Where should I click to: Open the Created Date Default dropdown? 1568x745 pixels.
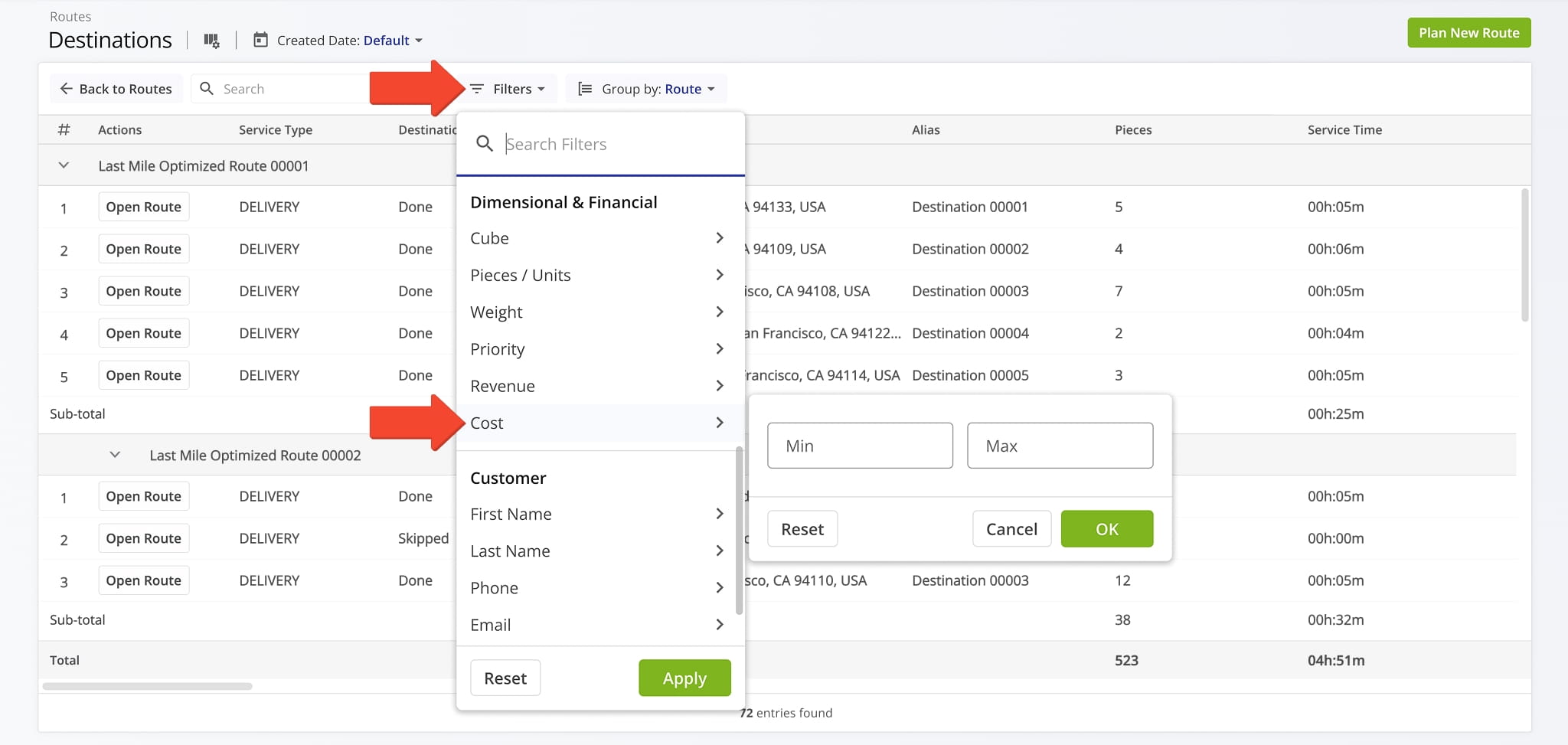[393, 41]
